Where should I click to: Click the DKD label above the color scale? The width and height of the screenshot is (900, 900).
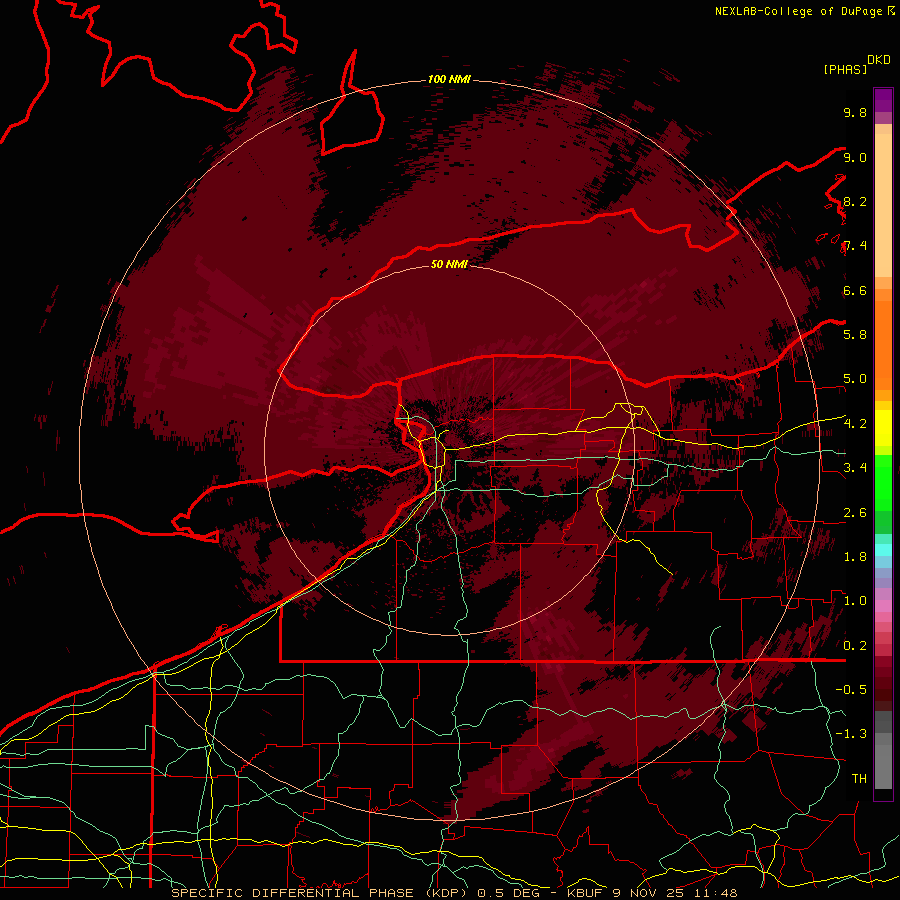coord(878,60)
